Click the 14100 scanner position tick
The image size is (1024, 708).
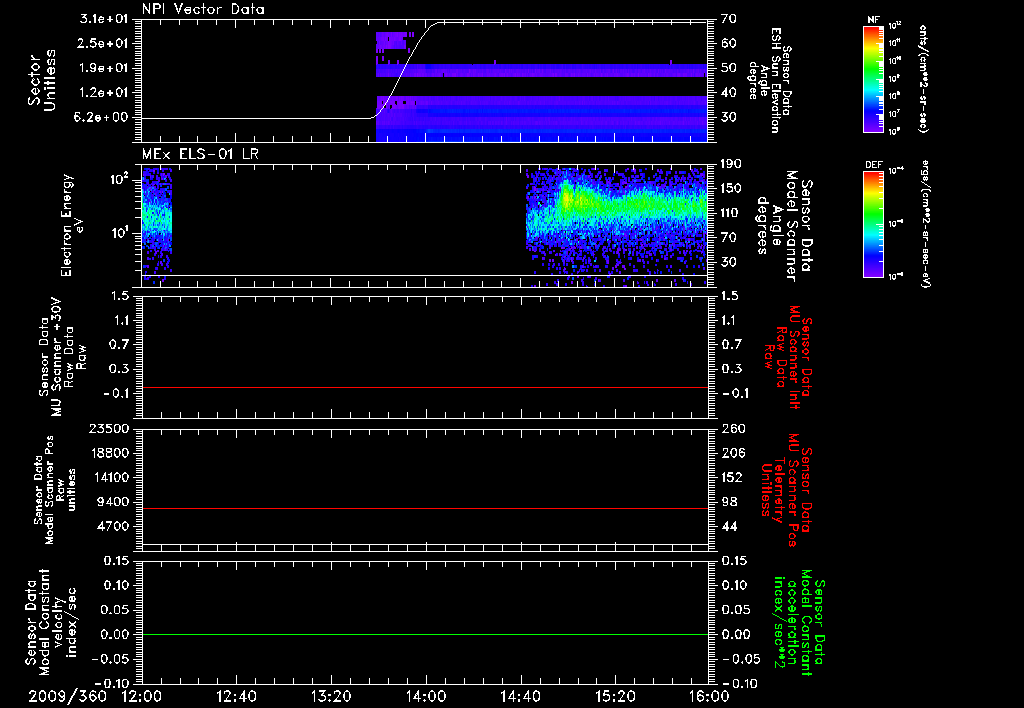110,477
